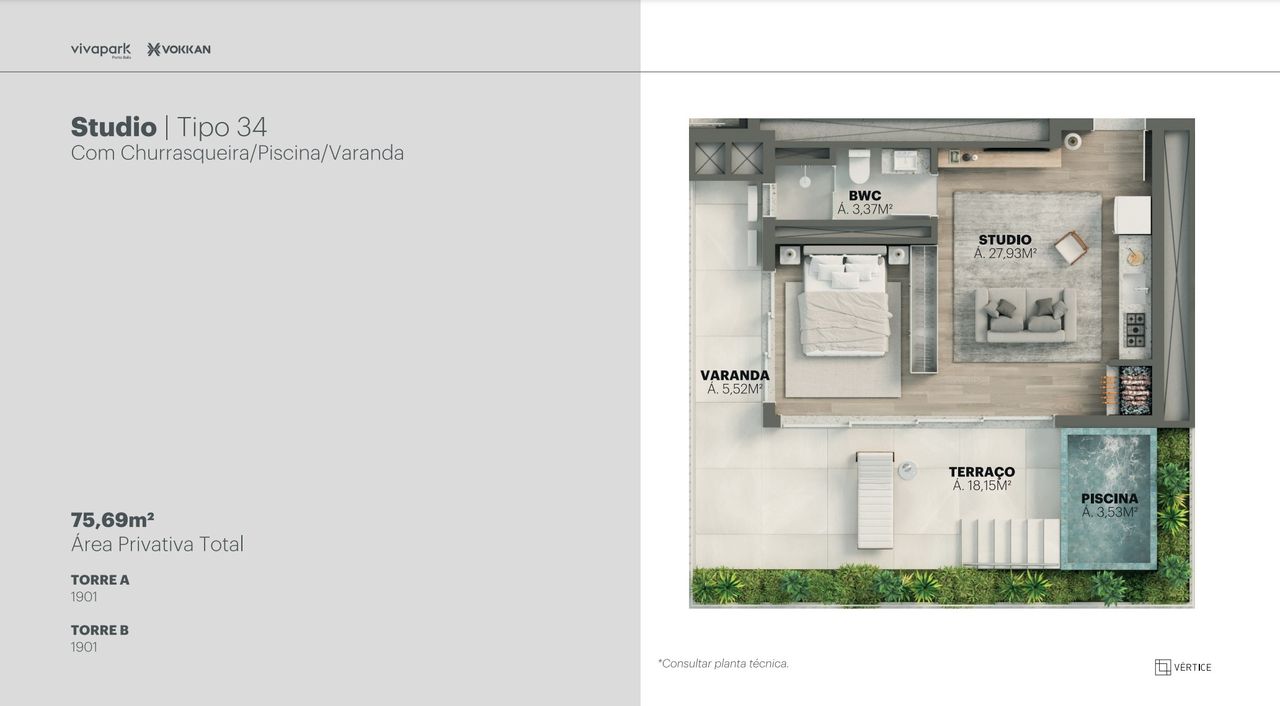Click the VARANDA 5,52M² label

click(x=734, y=382)
